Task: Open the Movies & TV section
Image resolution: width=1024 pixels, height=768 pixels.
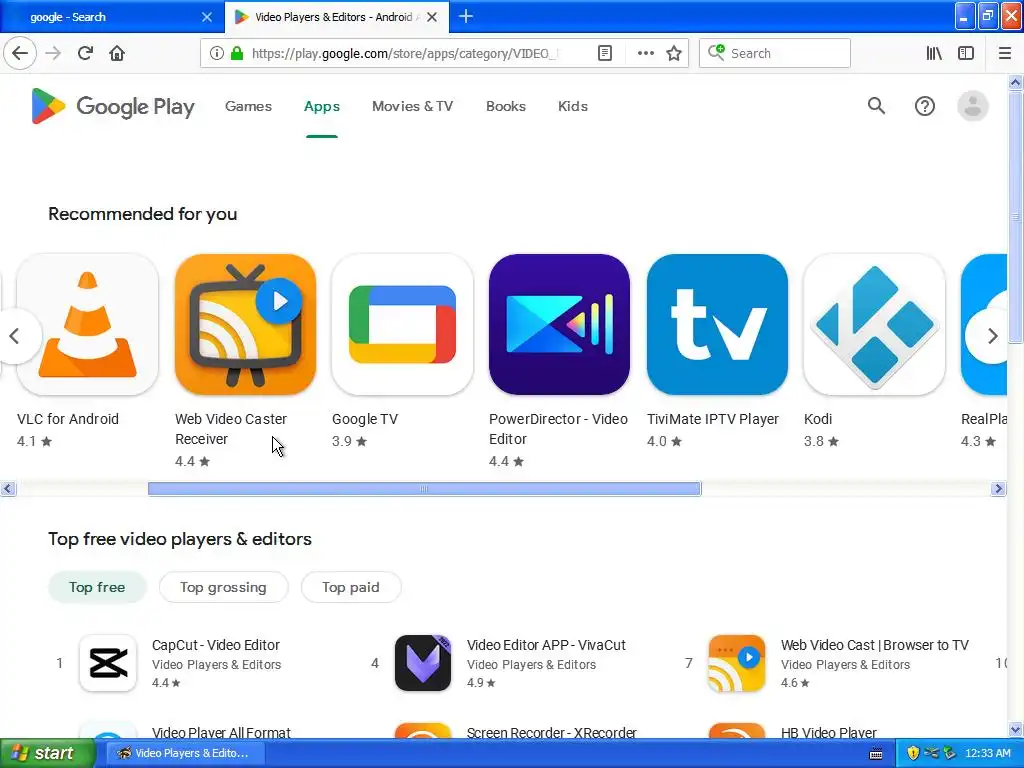Action: pyautogui.click(x=412, y=106)
